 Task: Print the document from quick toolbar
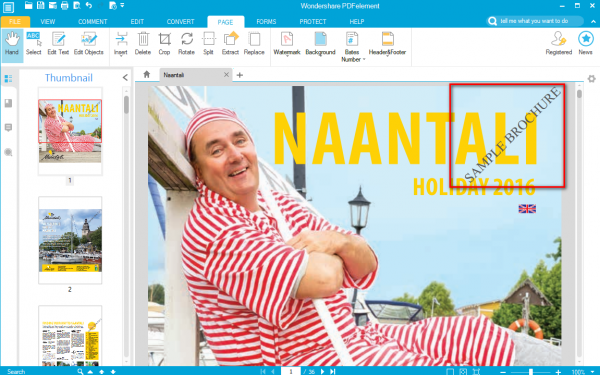tap(65, 5)
